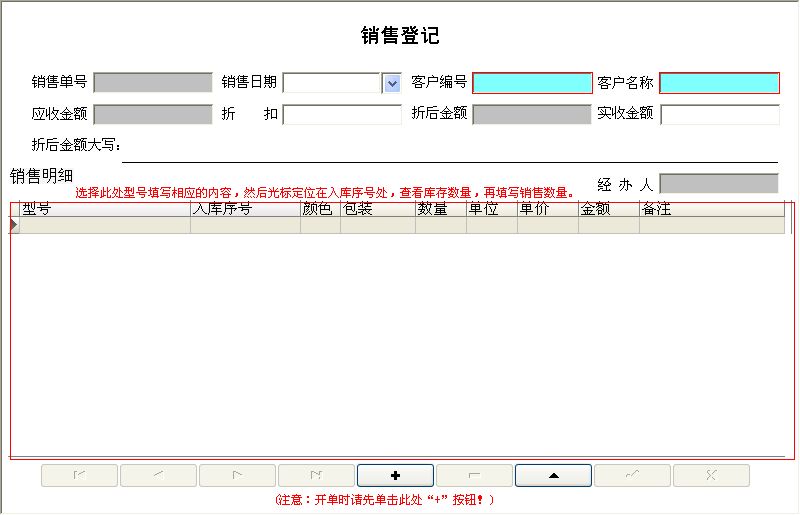
Task: Select the current row indicator arrow
Action: click(14, 225)
